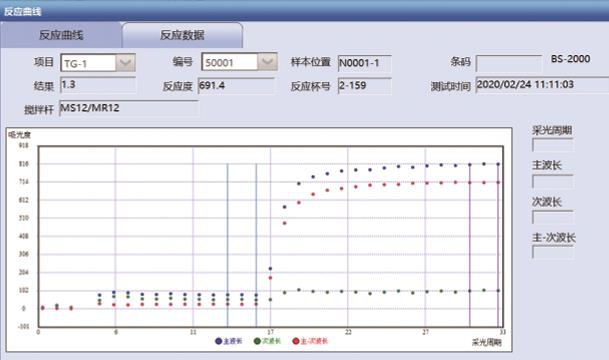Click the 主-次波长 value box
The width and height of the screenshot is (609, 360).
click(552, 252)
